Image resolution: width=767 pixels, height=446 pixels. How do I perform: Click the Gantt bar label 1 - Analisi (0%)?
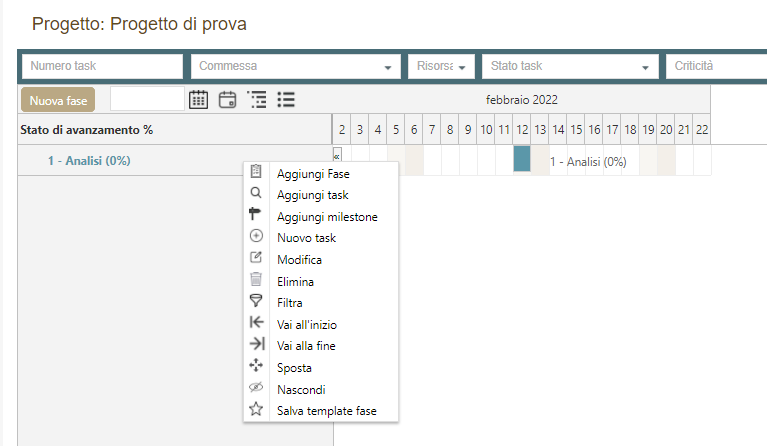(588, 162)
